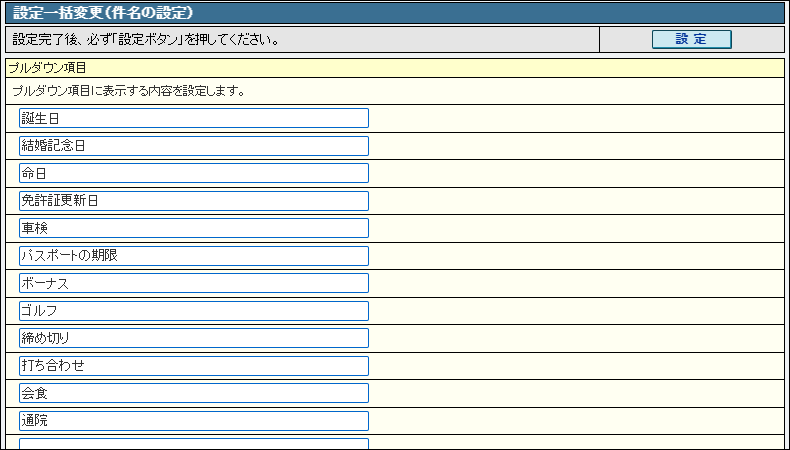This screenshot has width=790, height=450.
Task: Edit the 免許証更新日 field
Action: 194,201
